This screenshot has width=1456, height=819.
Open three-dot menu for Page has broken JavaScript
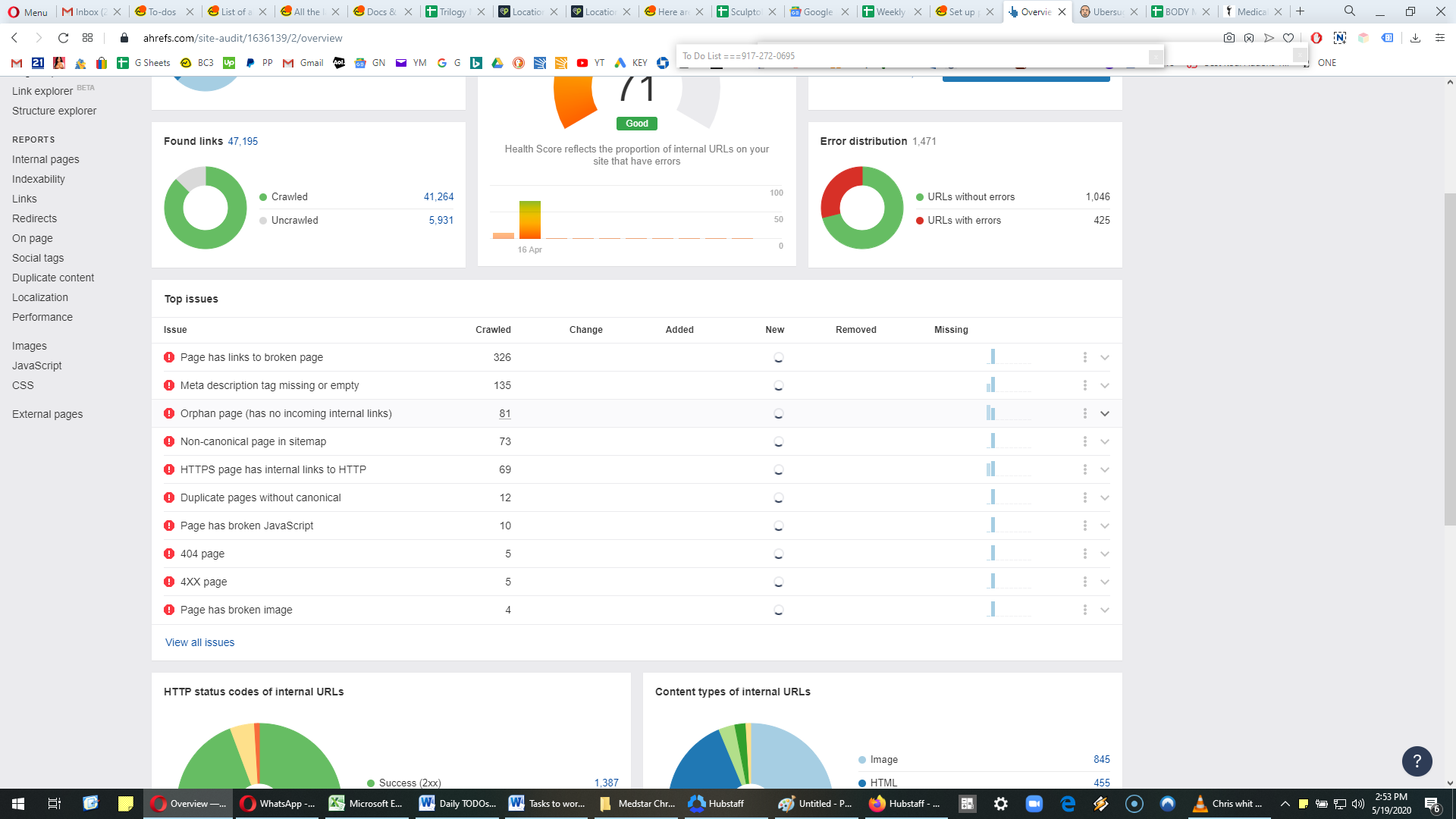coord(1084,526)
